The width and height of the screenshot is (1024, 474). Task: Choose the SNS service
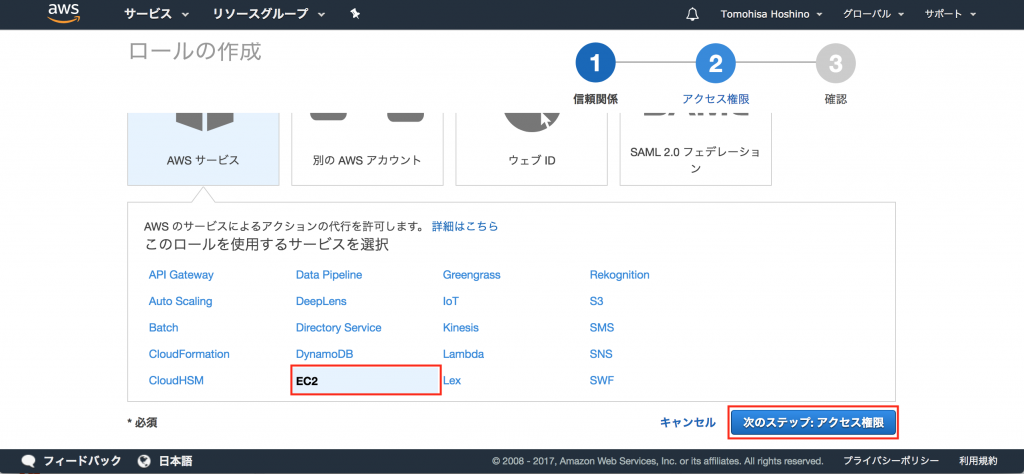pos(601,355)
